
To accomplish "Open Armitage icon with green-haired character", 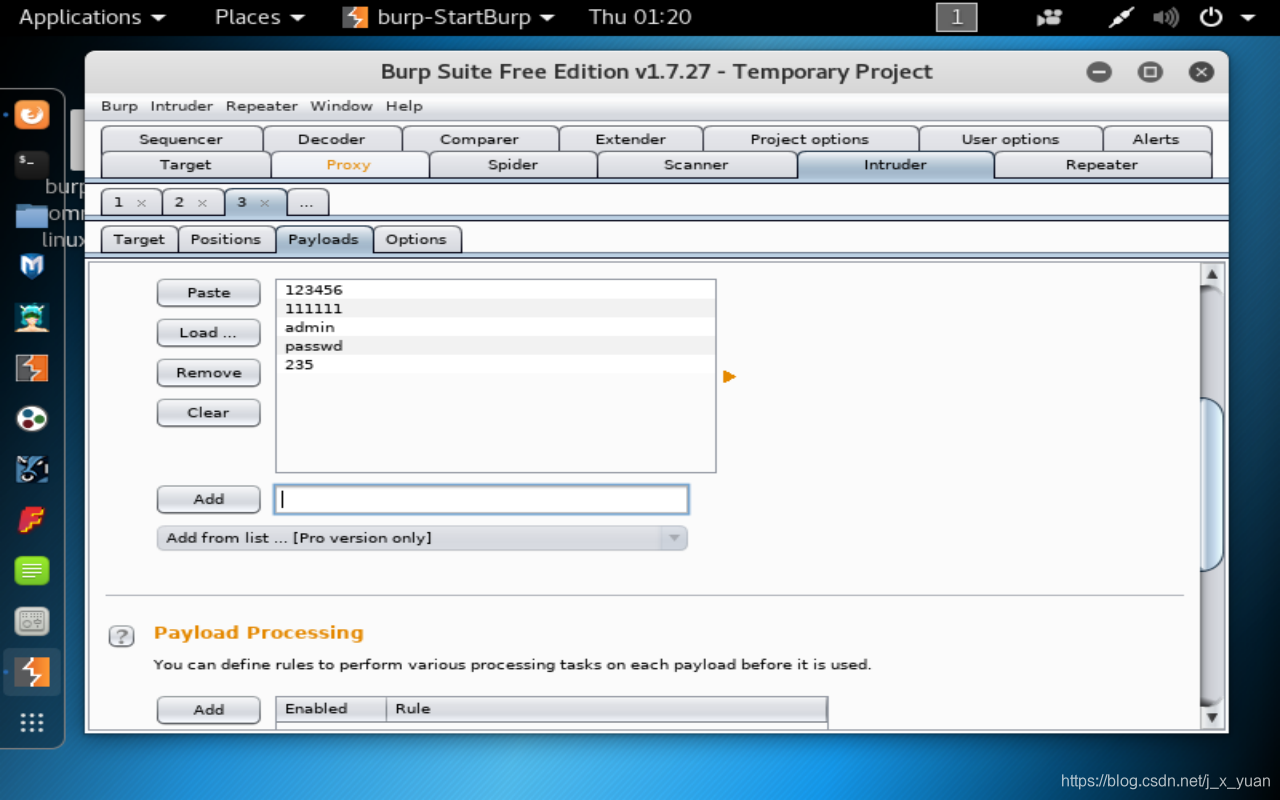I will click(x=32, y=317).
